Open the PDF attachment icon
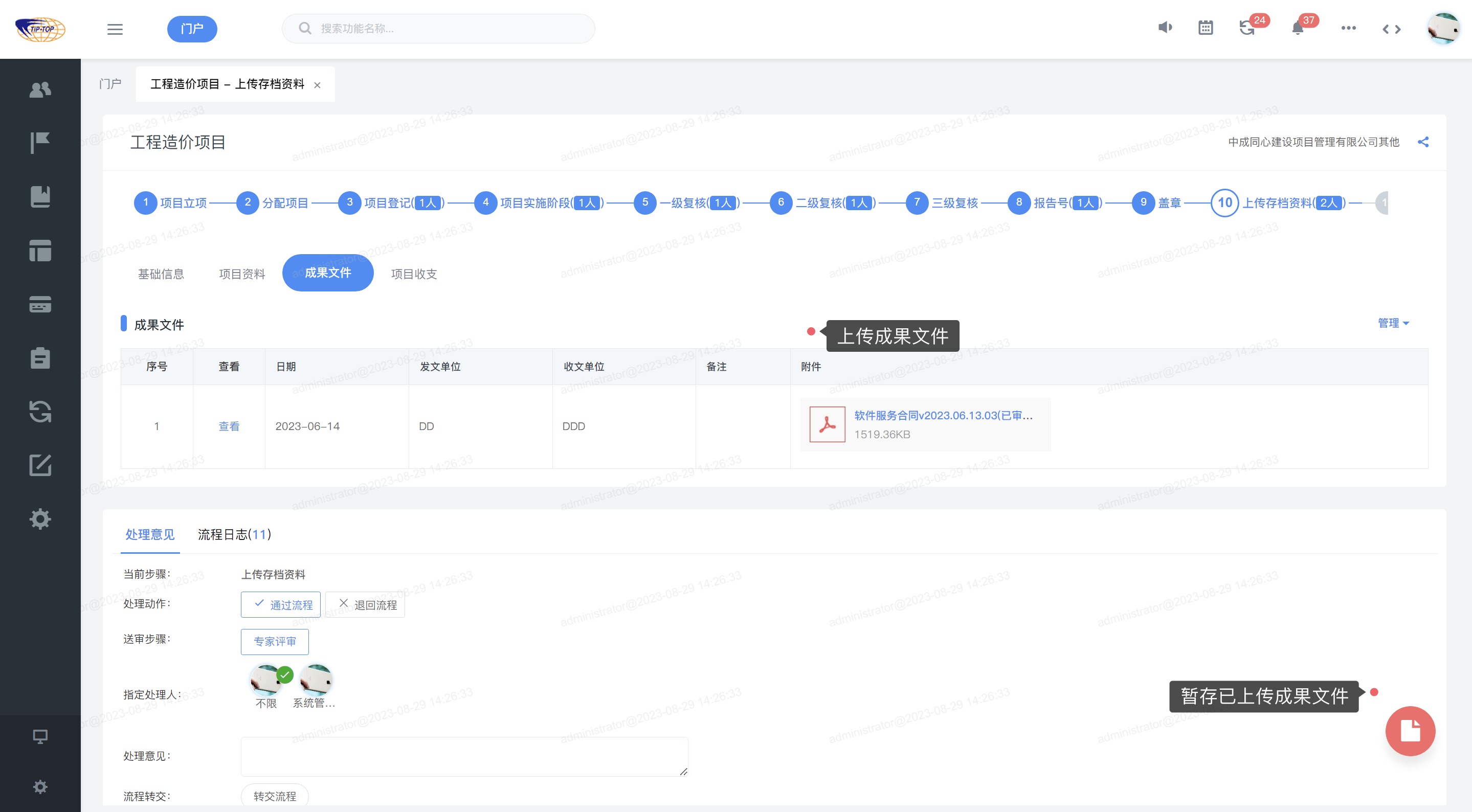The height and width of the screenshot is (812, 1472). click(827, 424)
